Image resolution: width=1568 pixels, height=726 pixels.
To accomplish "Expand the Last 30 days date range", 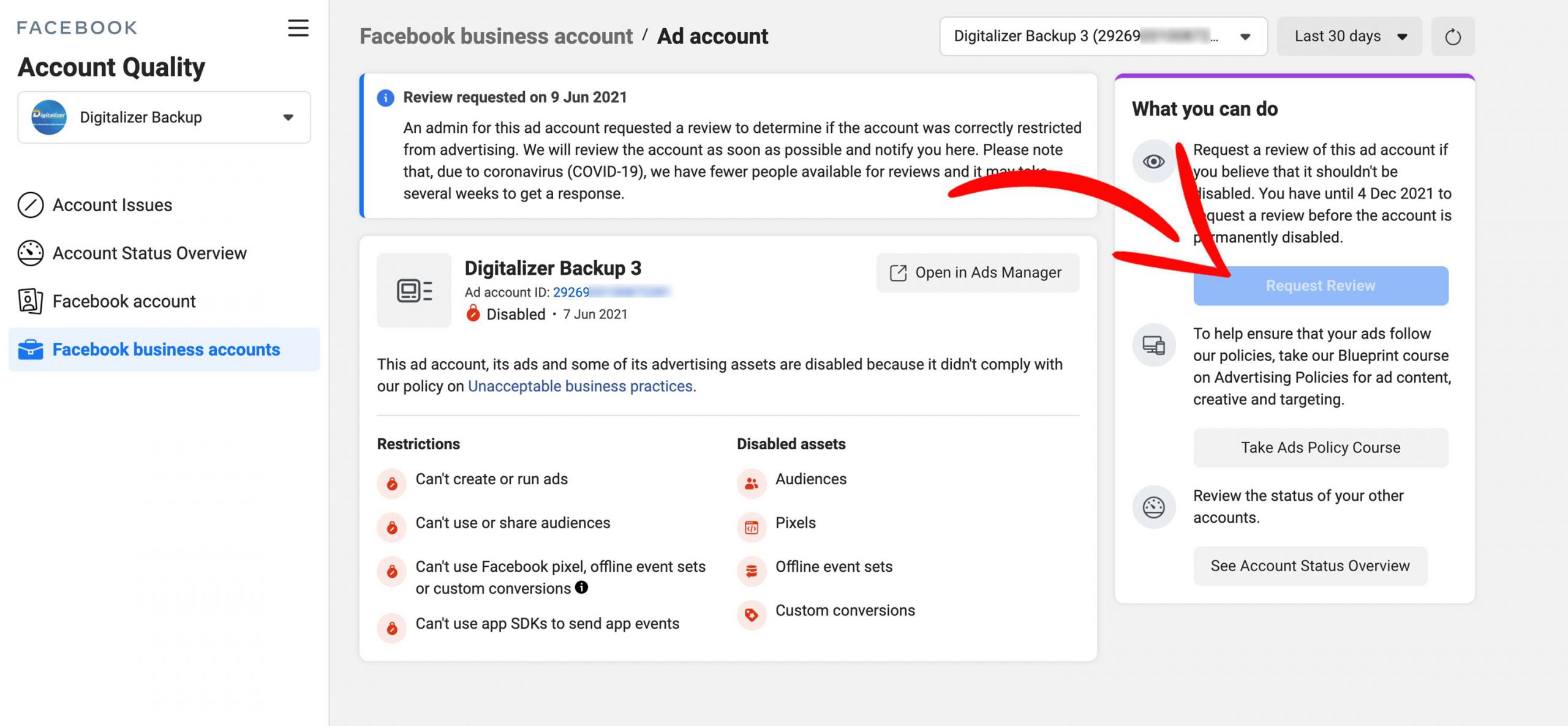I will (1349, 37).
